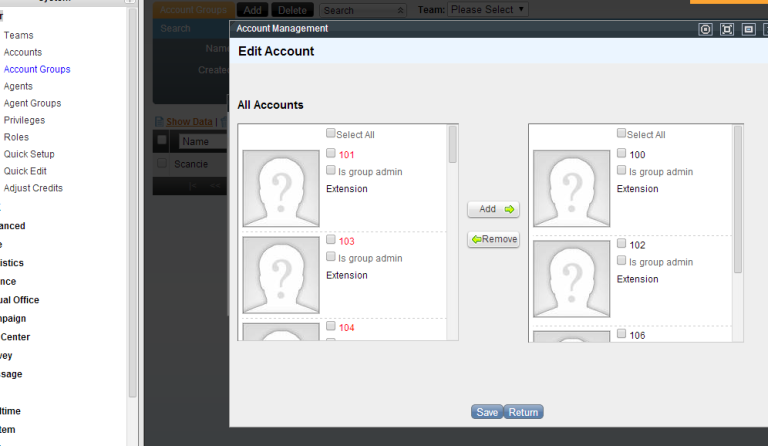768x446 pixels.
Task: Expand the Search panel chevron
Action: pyautogui.click(x=401, y=11)
